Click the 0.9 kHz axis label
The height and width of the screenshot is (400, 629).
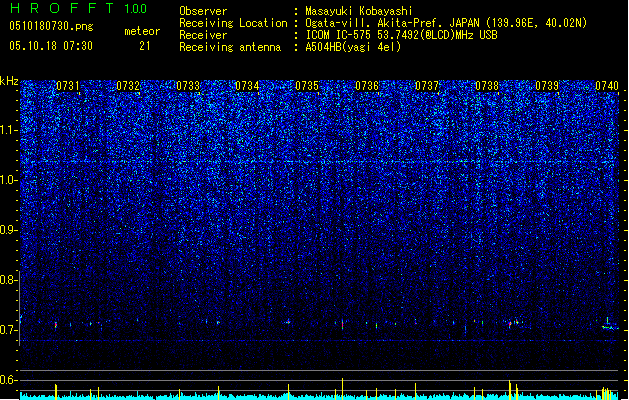pos(9,230)
